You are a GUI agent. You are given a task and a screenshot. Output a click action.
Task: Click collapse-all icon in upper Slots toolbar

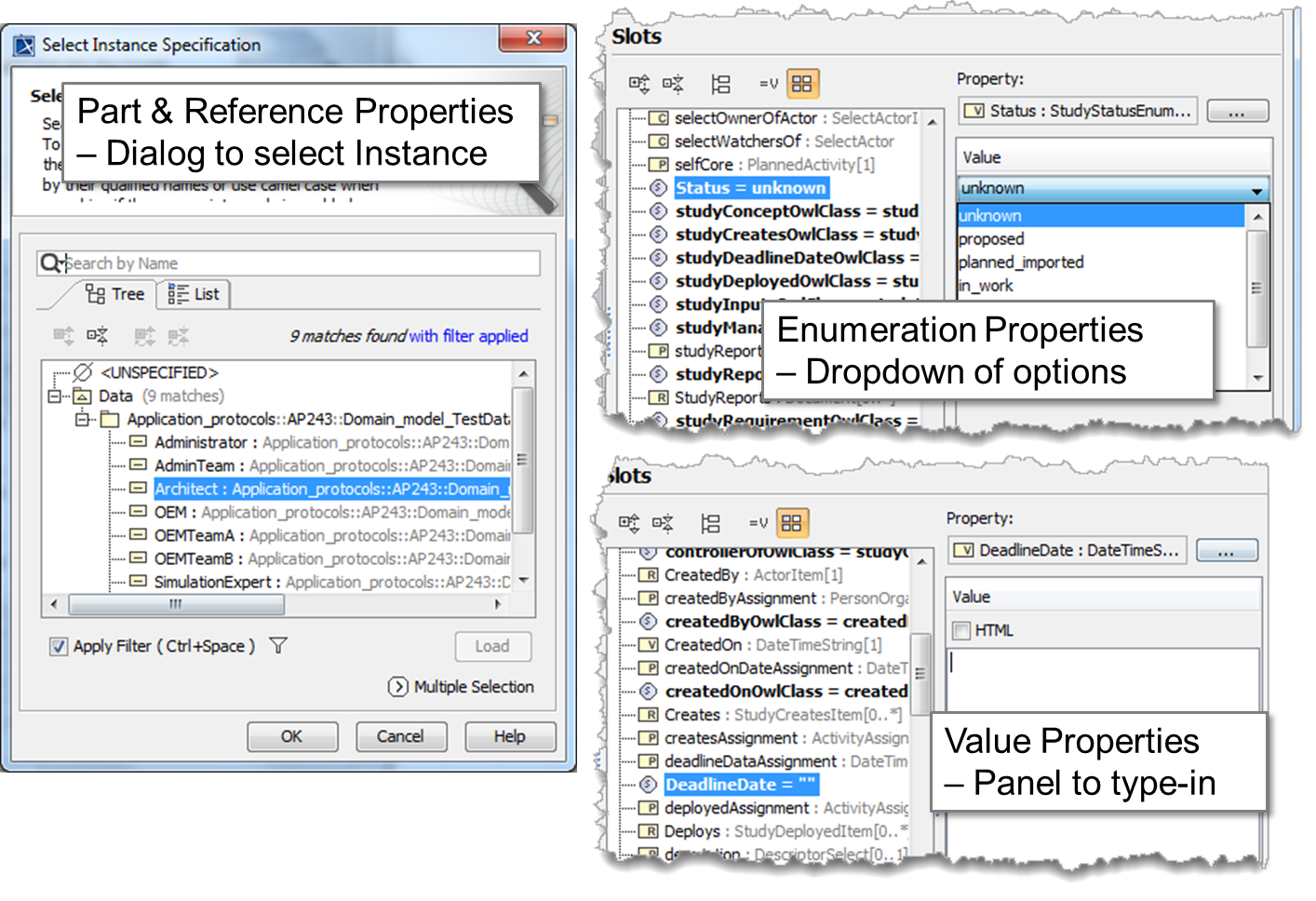pos(673,84)
